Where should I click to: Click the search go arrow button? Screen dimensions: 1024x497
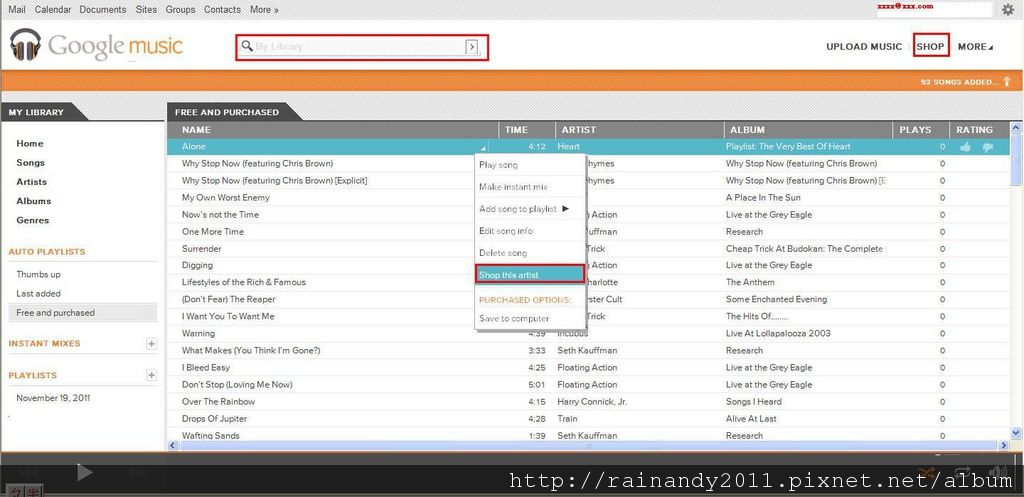472,47
